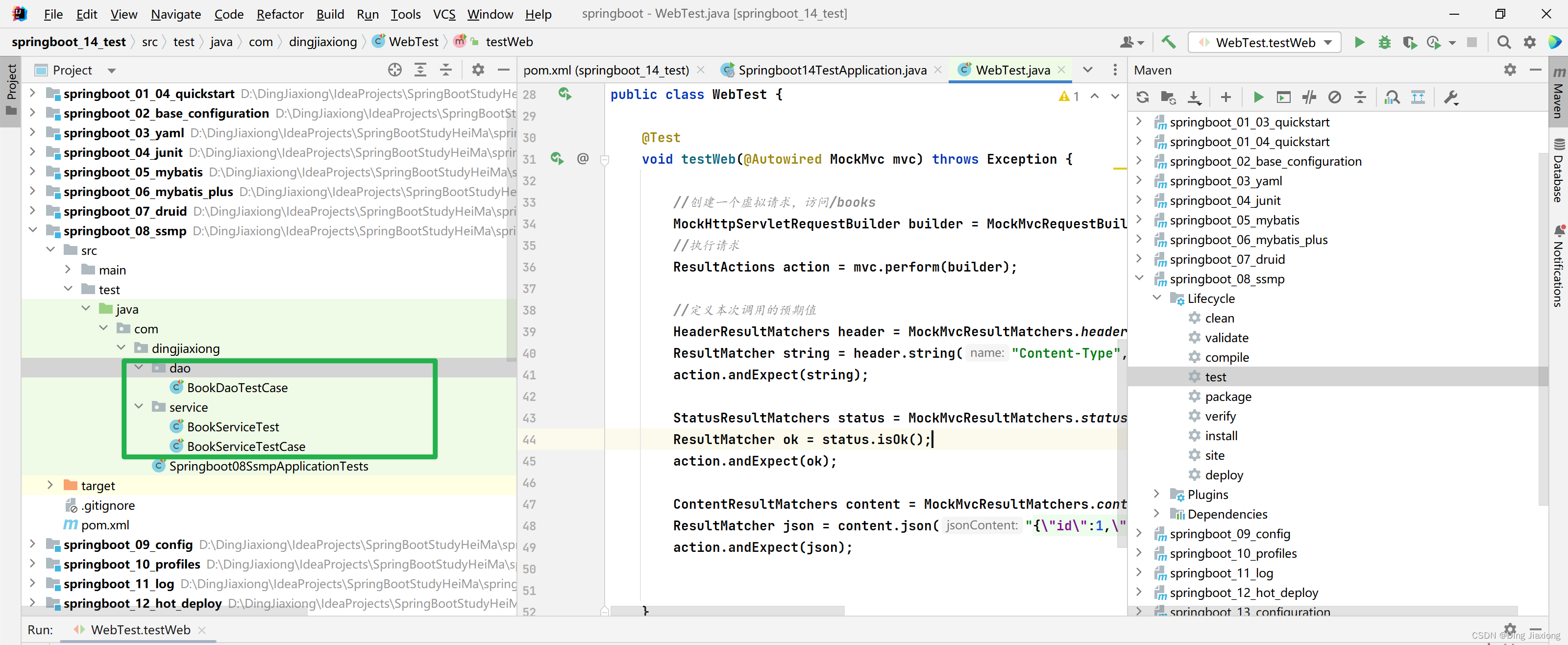Collapse all nodes in Maven panel

[1360, 97]
